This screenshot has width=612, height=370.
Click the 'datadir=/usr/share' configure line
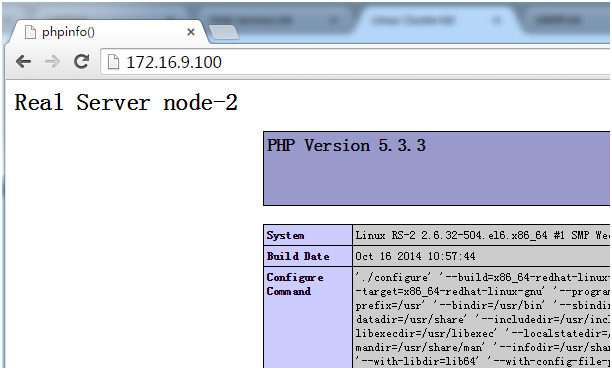(482, 319)
